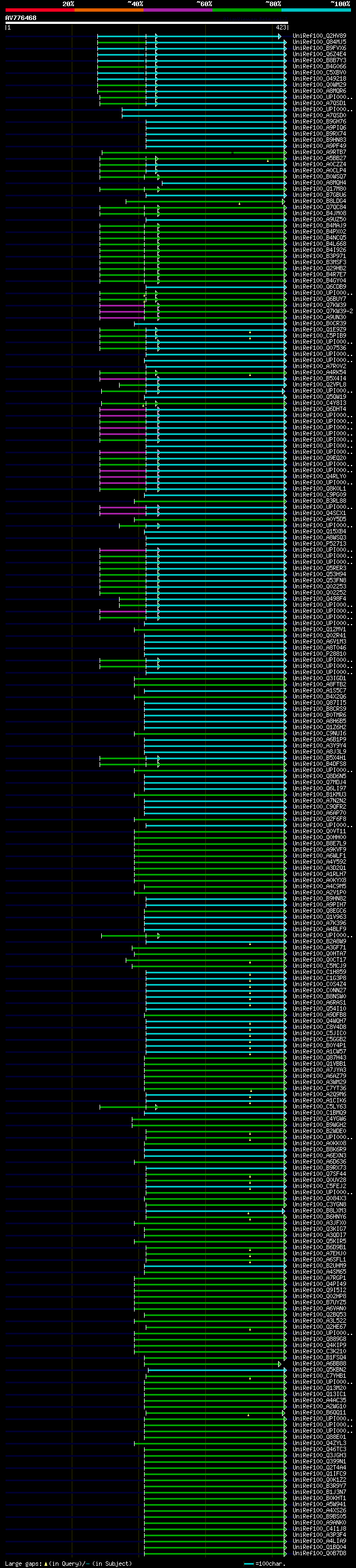Select hit label UniRef100_A5W941
356x1568 pixels.
(319, 1504)
